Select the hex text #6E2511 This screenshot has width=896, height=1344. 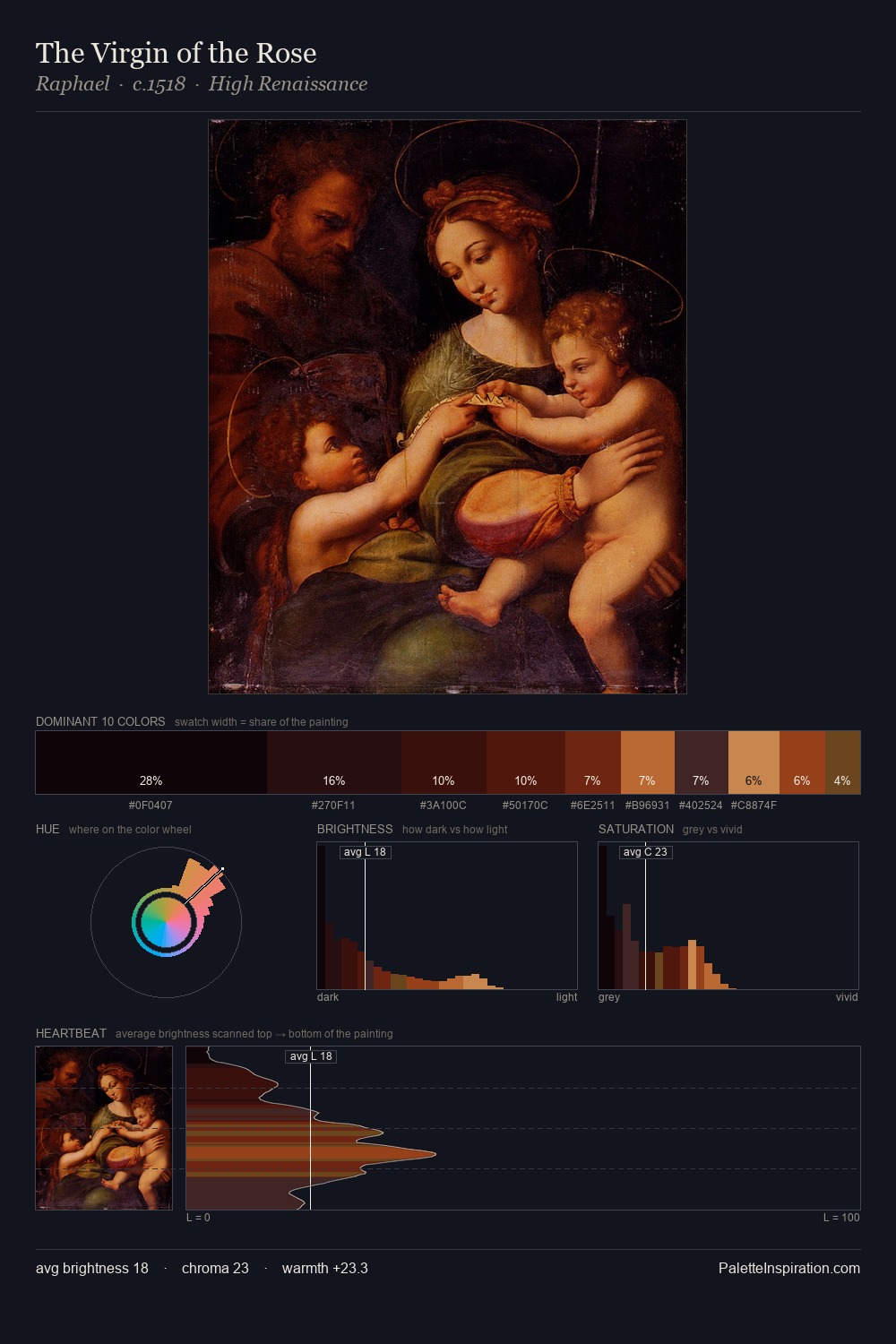(592, 806)
